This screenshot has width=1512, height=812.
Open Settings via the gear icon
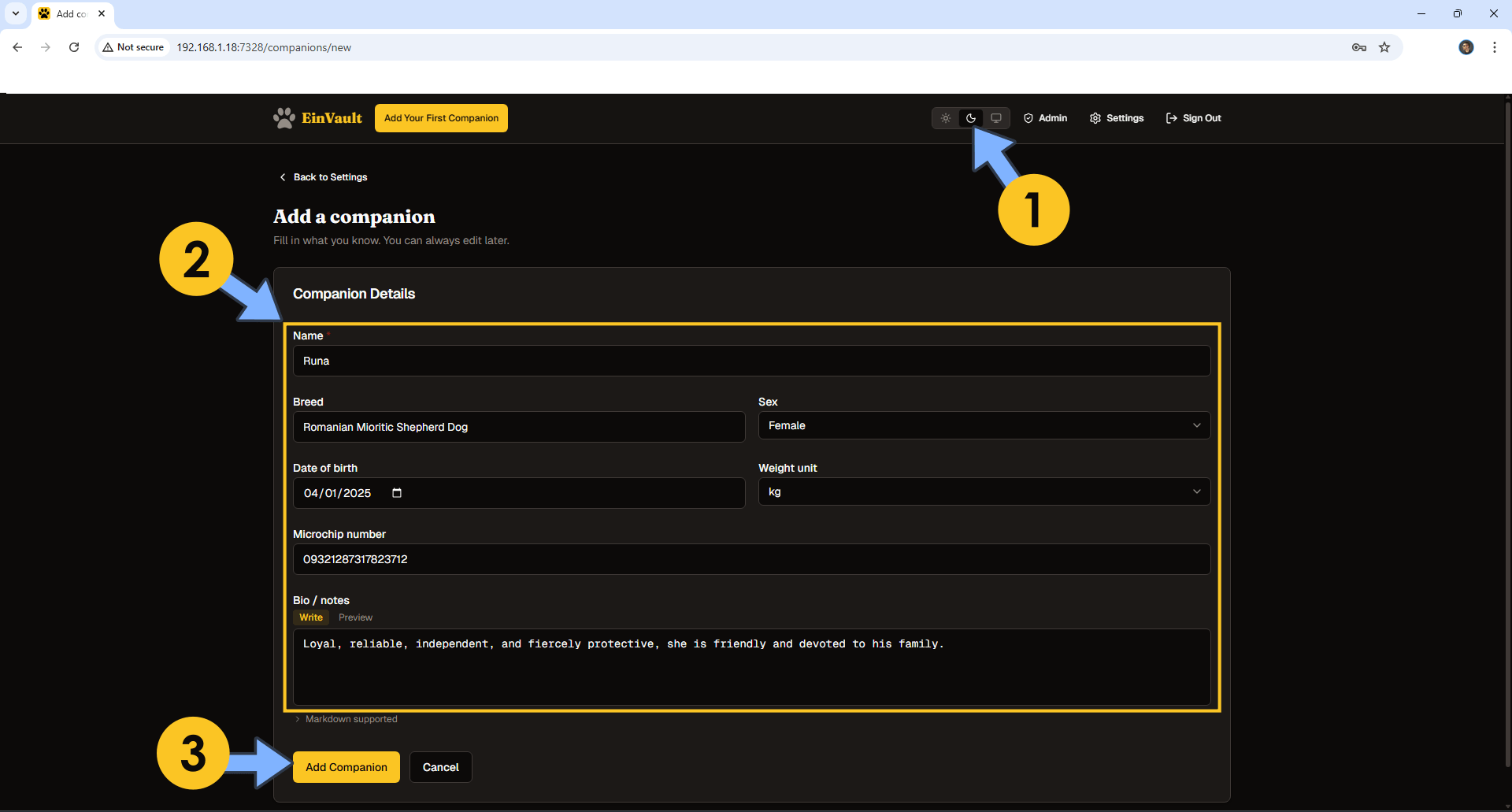pyautogui.click(x=1095, y=118)
